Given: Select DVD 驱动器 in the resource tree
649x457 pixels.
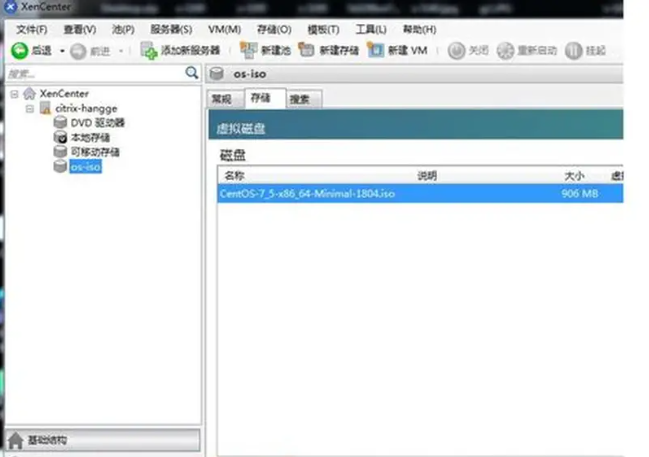Looking at the screenshot, I should coord(97,122).
